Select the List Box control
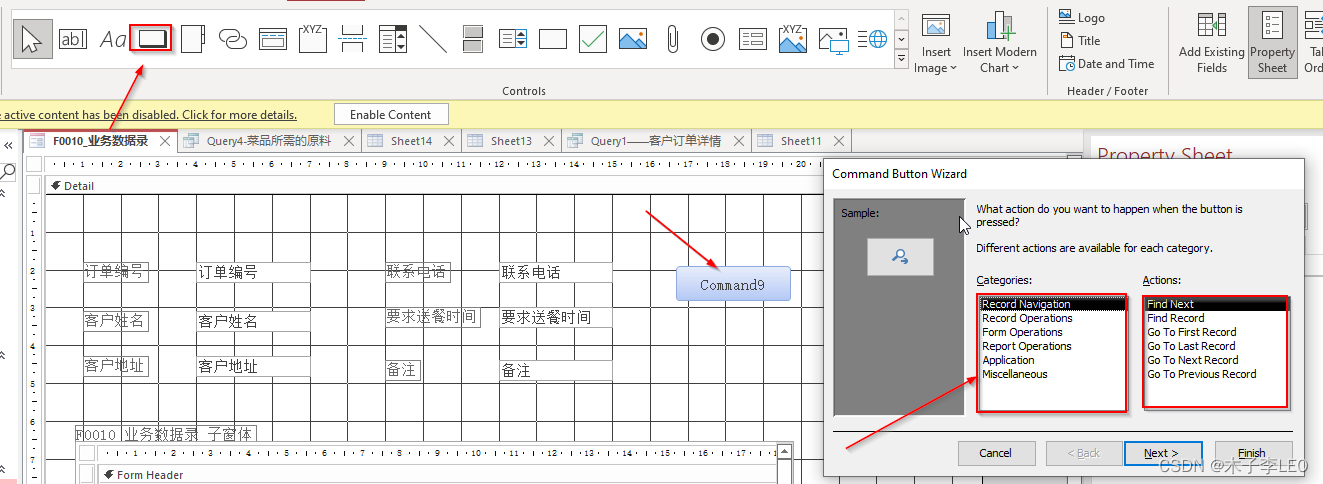The image size is (1323, 484). (513, 39)
